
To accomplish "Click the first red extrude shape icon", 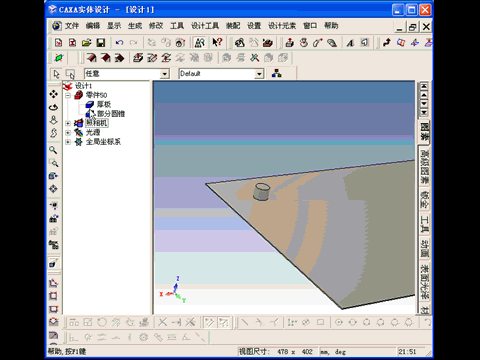I will coord(91,58).
